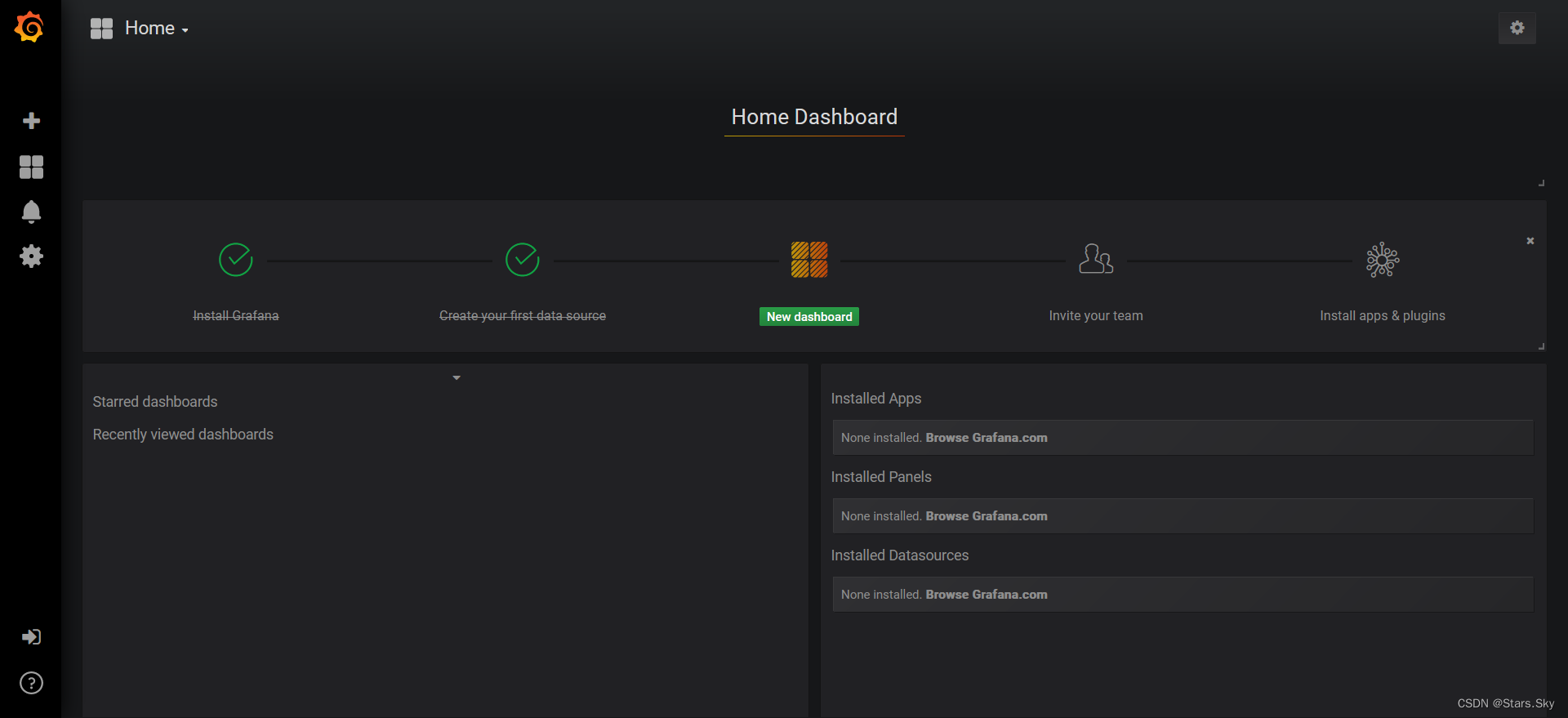This screenshot has width=1568, height=718.
Task: Open the Help question mark icon
Action: pos(31,683)
